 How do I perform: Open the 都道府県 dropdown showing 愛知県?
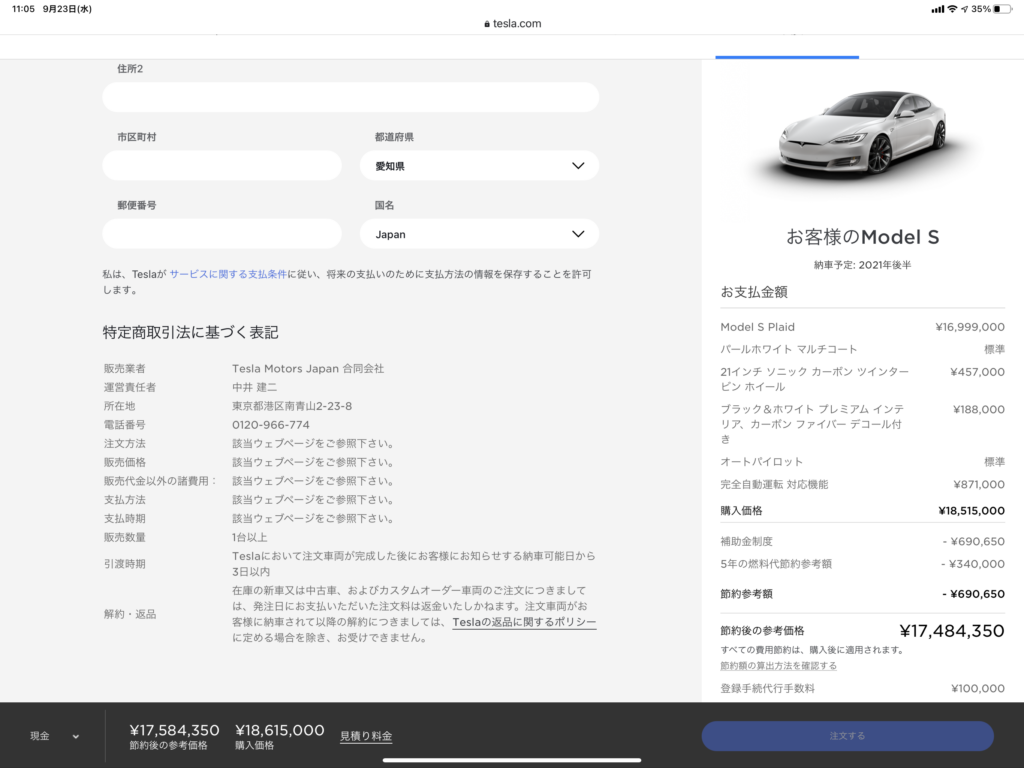pyautogui.click(x=479, y=166)
